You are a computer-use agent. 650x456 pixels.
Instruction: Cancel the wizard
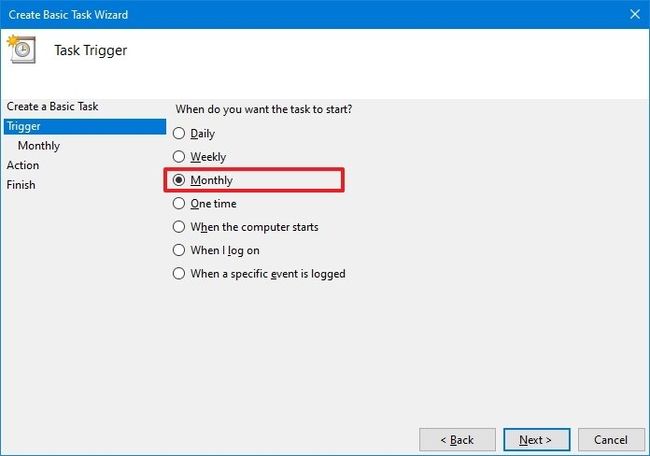[611, 440]
